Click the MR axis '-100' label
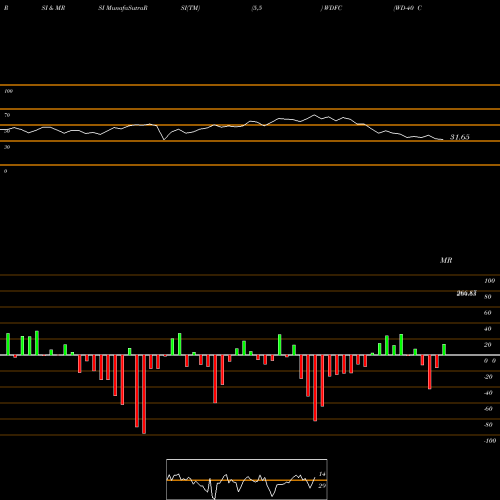Screen dimensions: 500x500 point(490,441)
